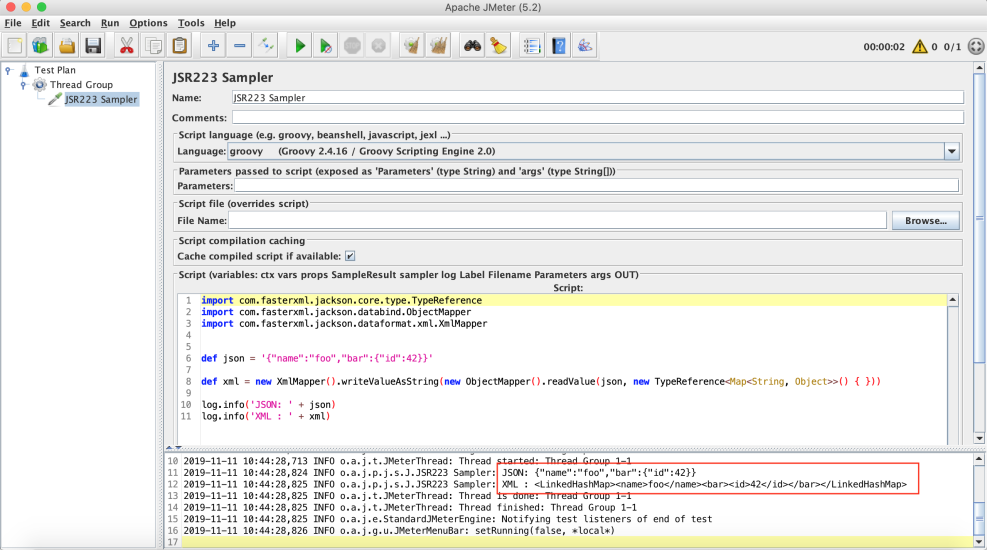
Task: Click the Help question mark icon
Action: (x=558, y=45)
